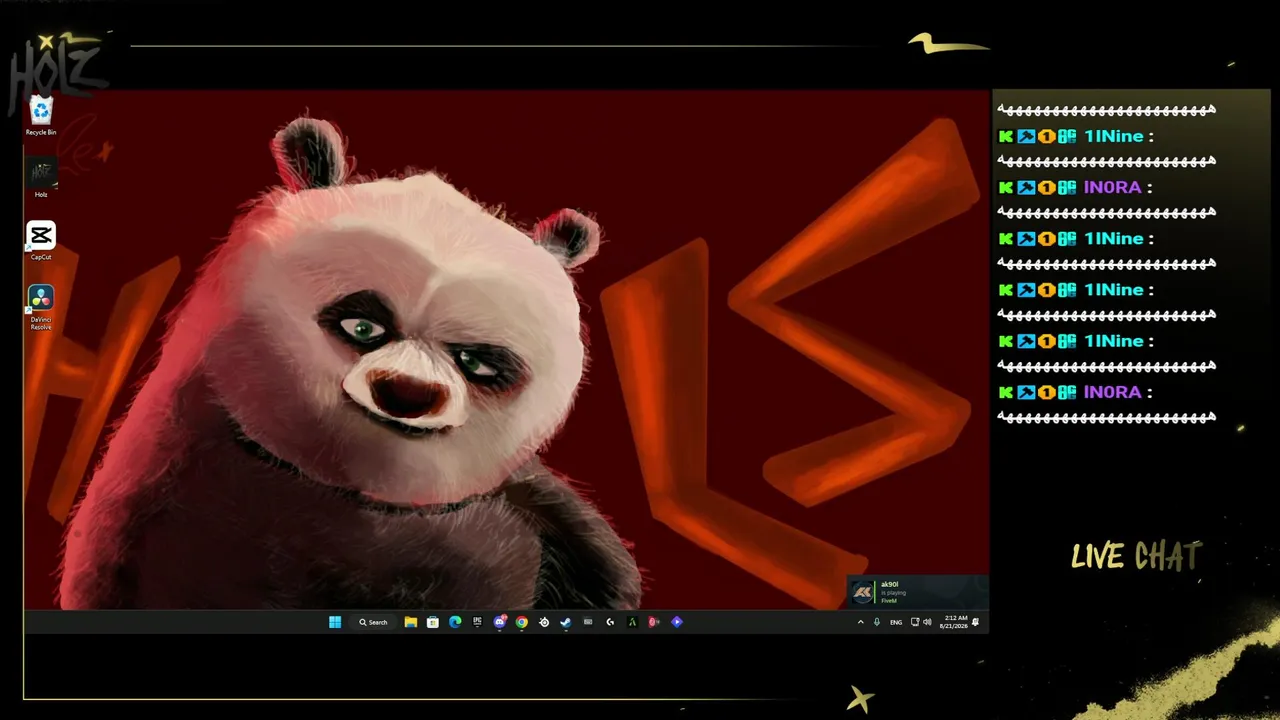Switch to Google Chrome on the taskbar
Image resolution: width=1280 pixels, height=720 pixels.
click(522, 622)
